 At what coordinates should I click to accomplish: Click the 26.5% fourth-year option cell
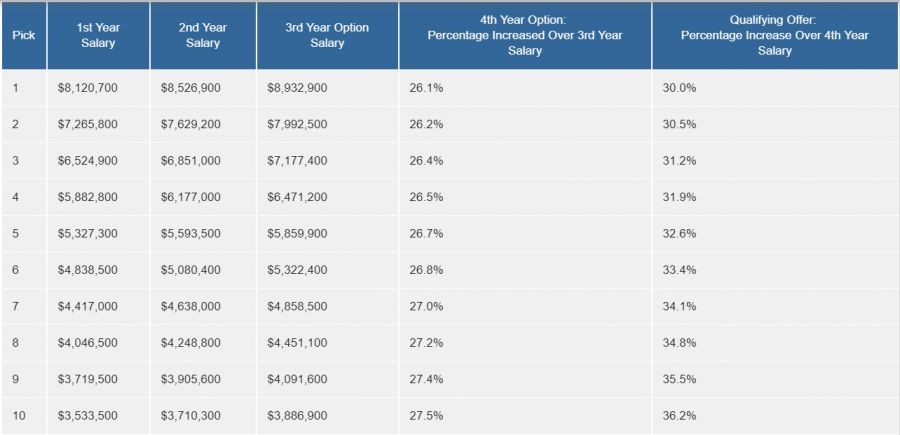[427, 197]
